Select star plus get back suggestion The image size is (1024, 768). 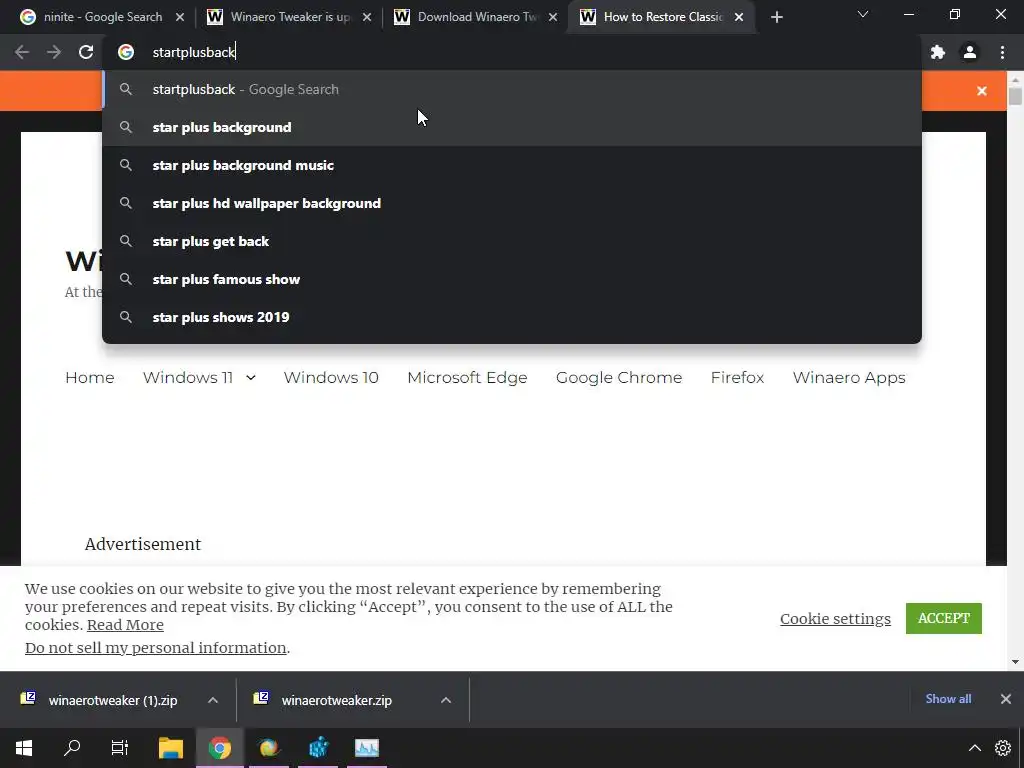tap(511, 241)
